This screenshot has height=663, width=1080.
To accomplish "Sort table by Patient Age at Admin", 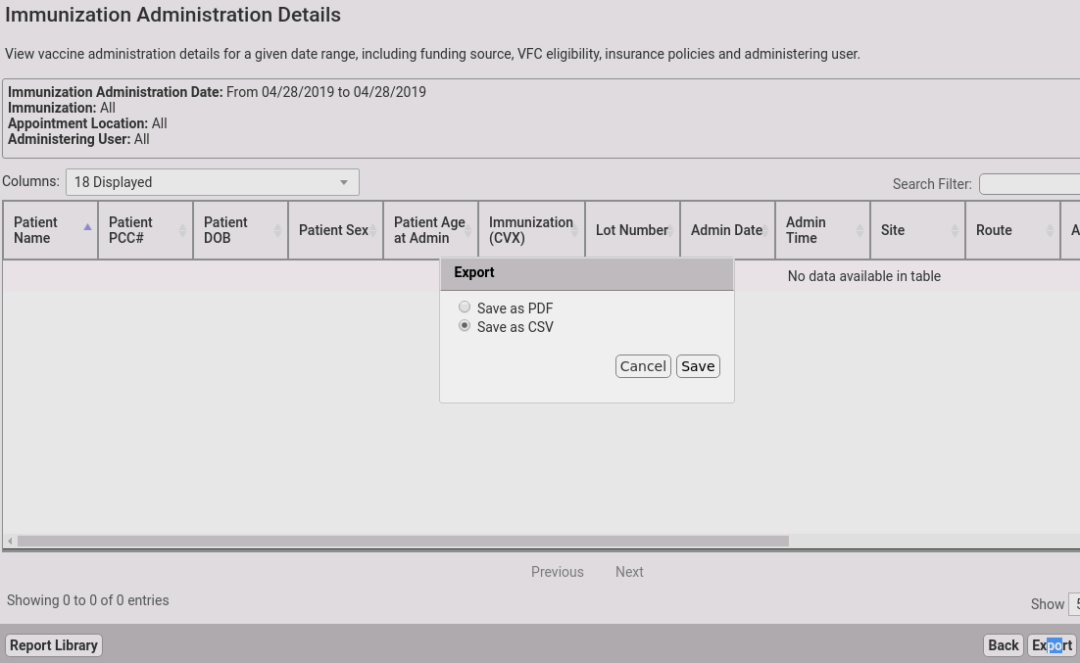I will (430, 230).
